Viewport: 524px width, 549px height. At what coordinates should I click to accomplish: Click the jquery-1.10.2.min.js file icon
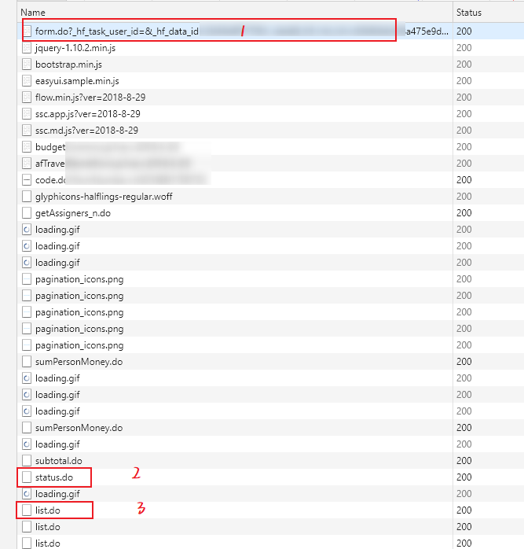tap(27, 48)
